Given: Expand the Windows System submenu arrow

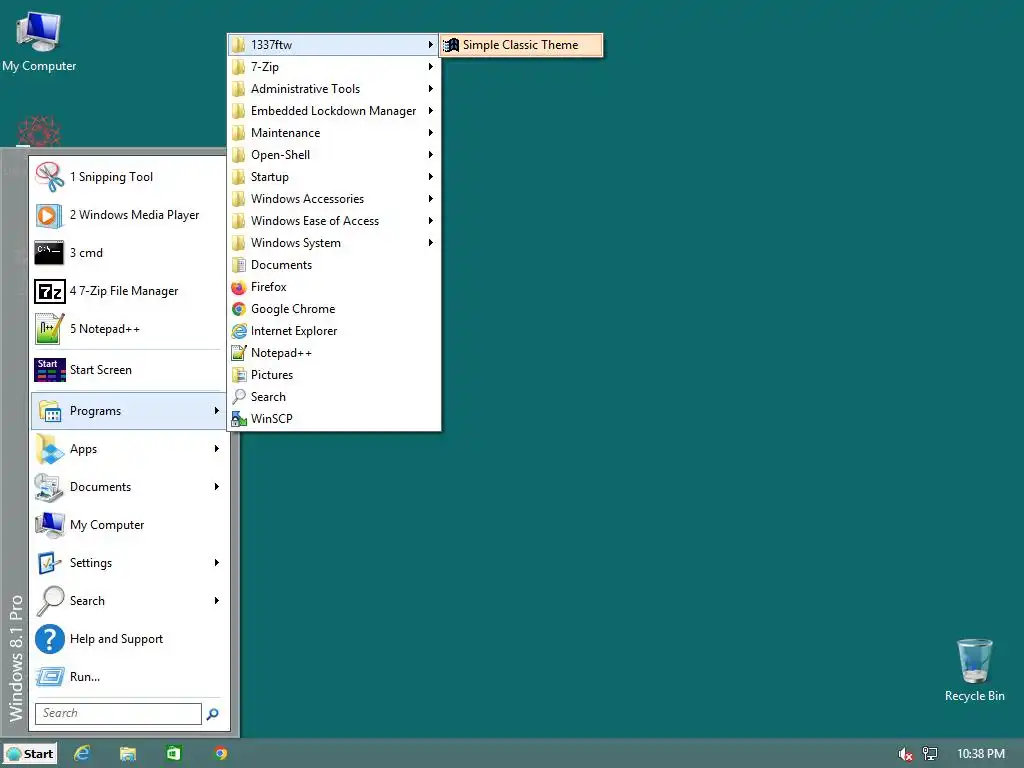Looking at the screenshot, I should coord(430,243).
